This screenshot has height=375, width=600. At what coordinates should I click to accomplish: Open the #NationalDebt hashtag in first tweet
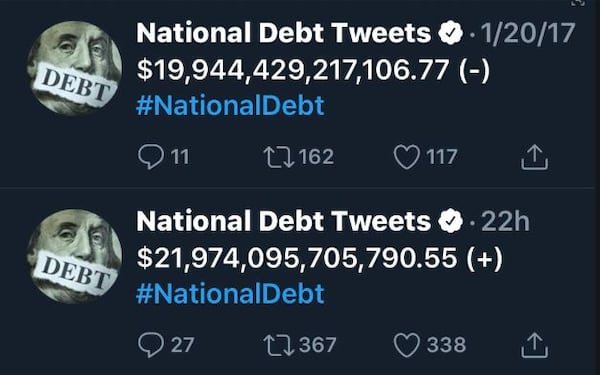tap(230, 106)
